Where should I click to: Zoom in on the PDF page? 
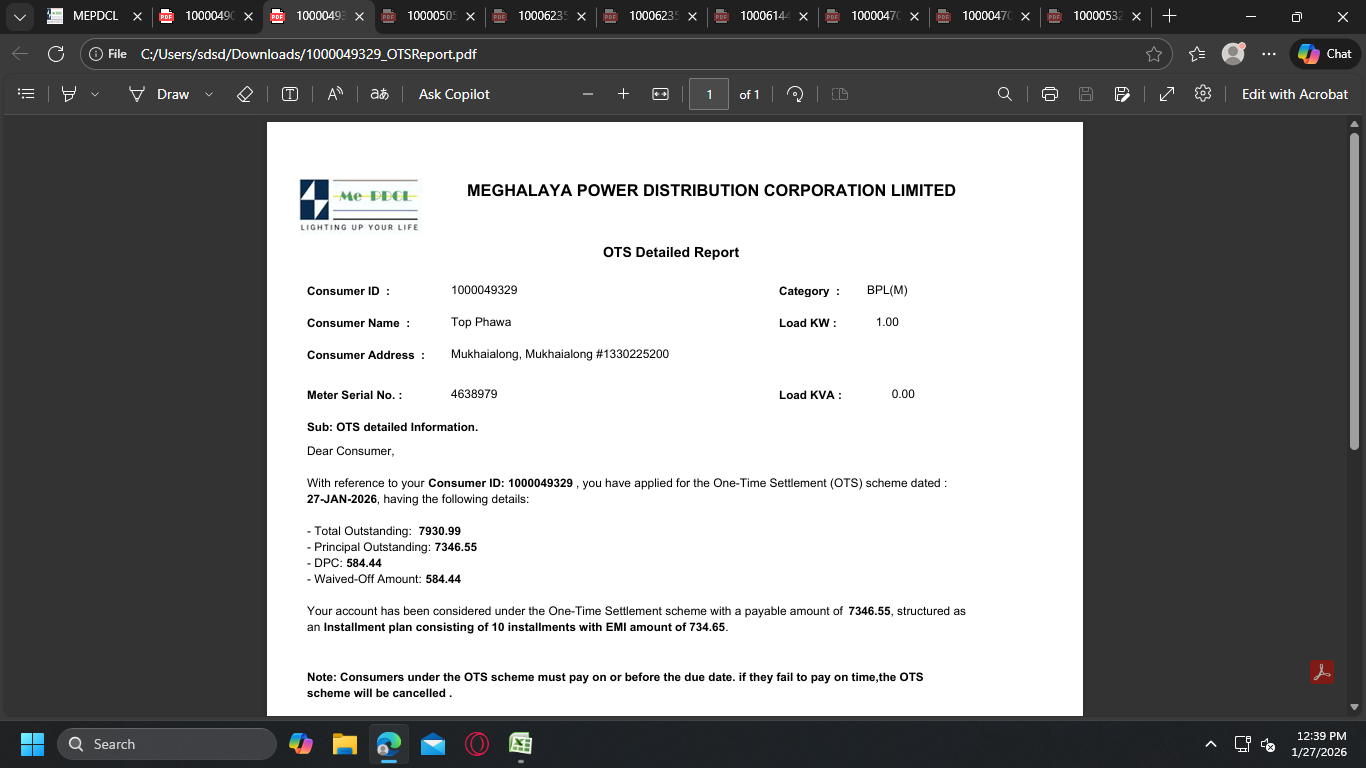pyautogui.click(x=623, y=94)
